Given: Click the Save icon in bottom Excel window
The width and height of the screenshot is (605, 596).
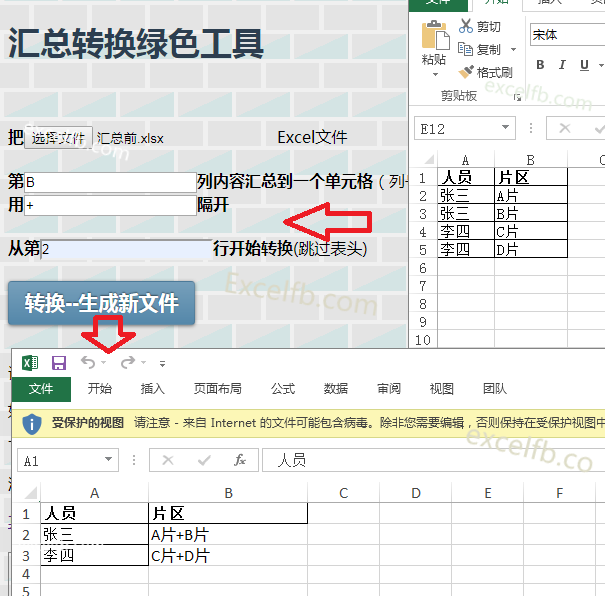Looking at the screenshot, I should [x=59, y=363].
